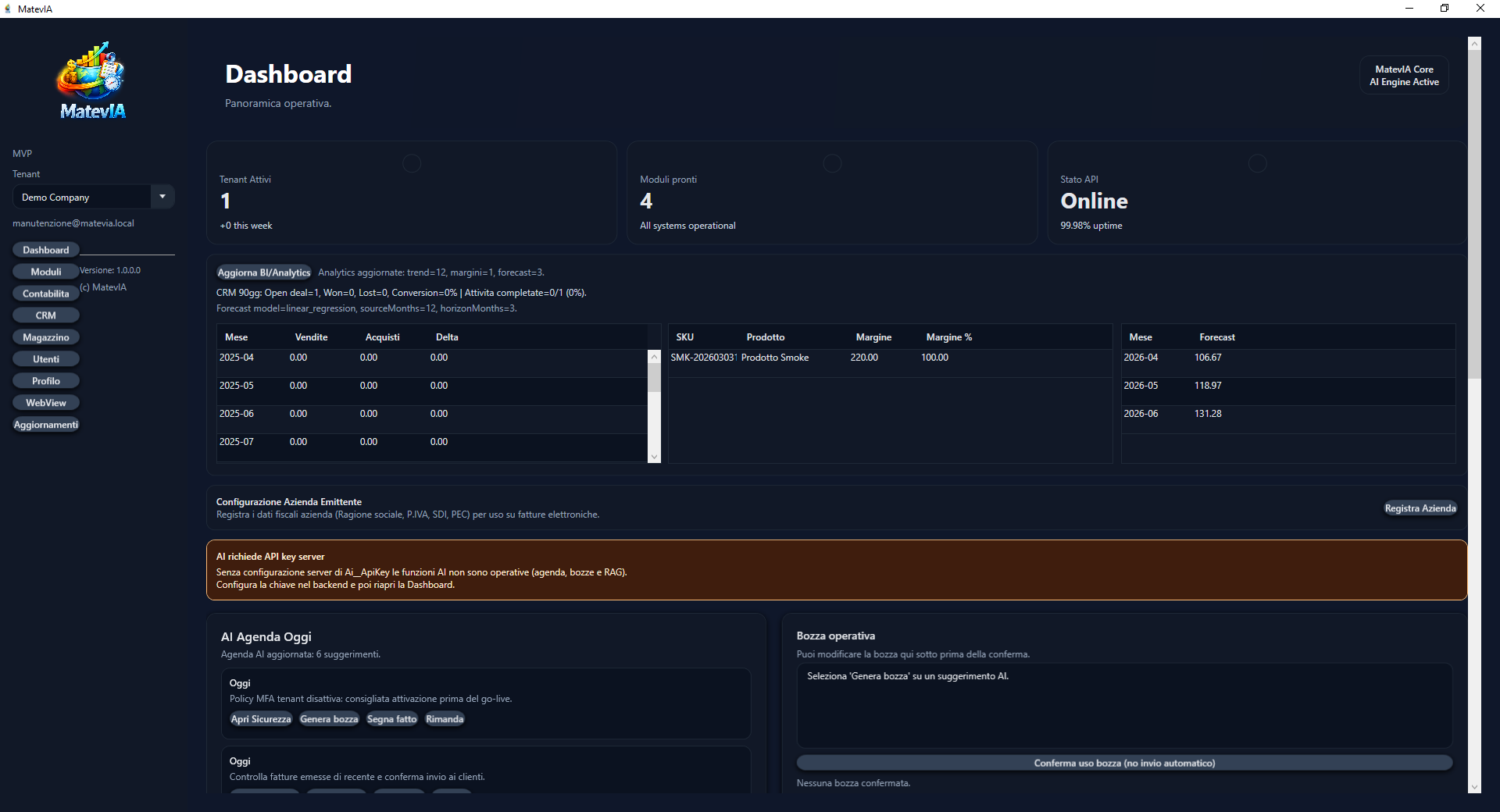
Task: Click the main page scrollbar down arrow
Action: 1474,787
